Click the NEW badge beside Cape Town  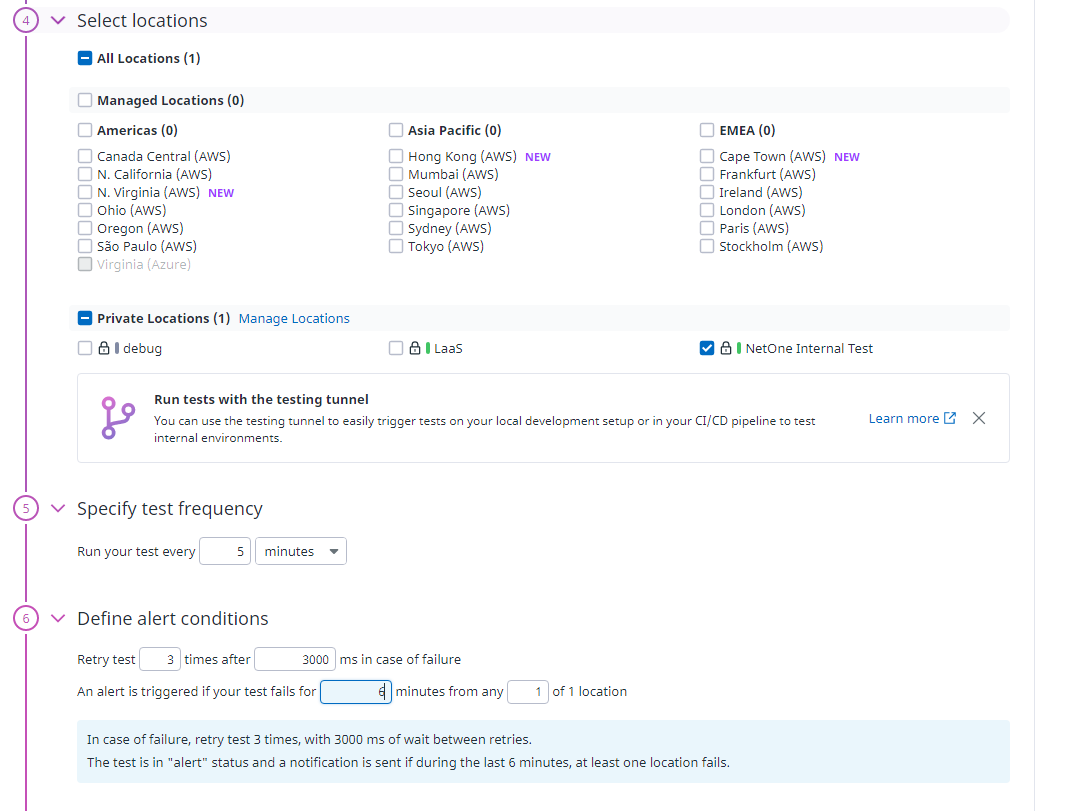[x=847, y=157]
